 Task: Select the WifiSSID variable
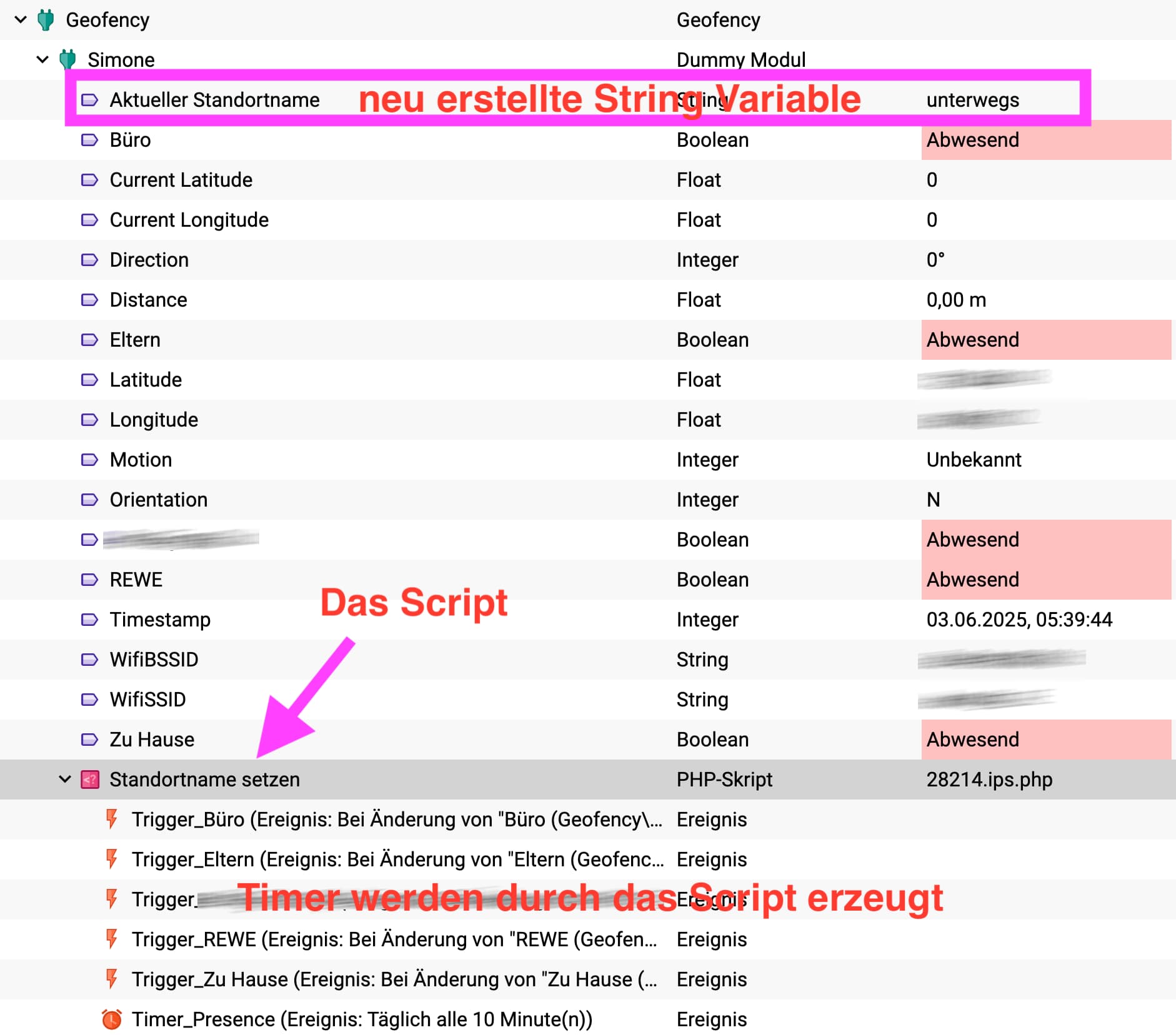[148, 700]
